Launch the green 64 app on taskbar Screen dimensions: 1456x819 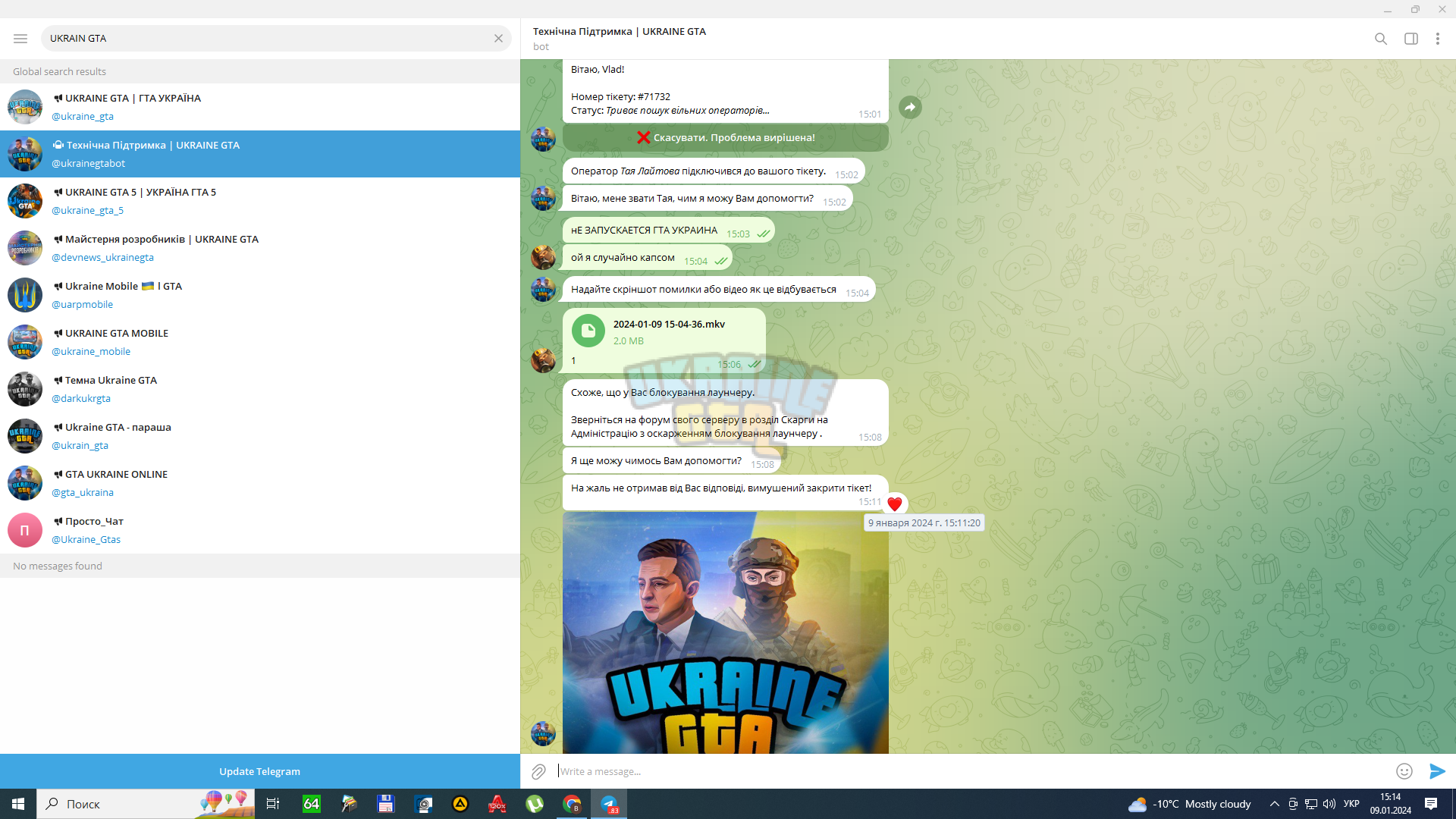pyautogui.click(x=312, y=804)
